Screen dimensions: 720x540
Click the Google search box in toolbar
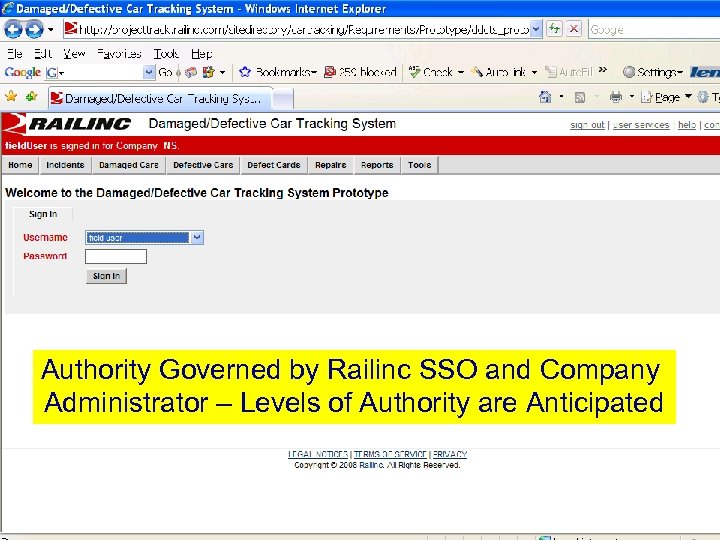[x=654, y=29]
